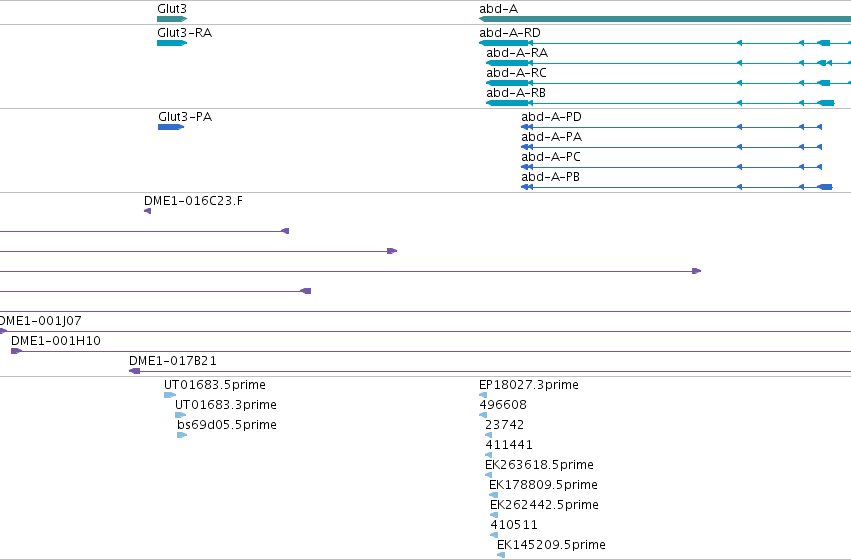Click the DME1-016C23.F marker arrow
The height and width of the screenshot is (560, 851).
pos(148,211)
